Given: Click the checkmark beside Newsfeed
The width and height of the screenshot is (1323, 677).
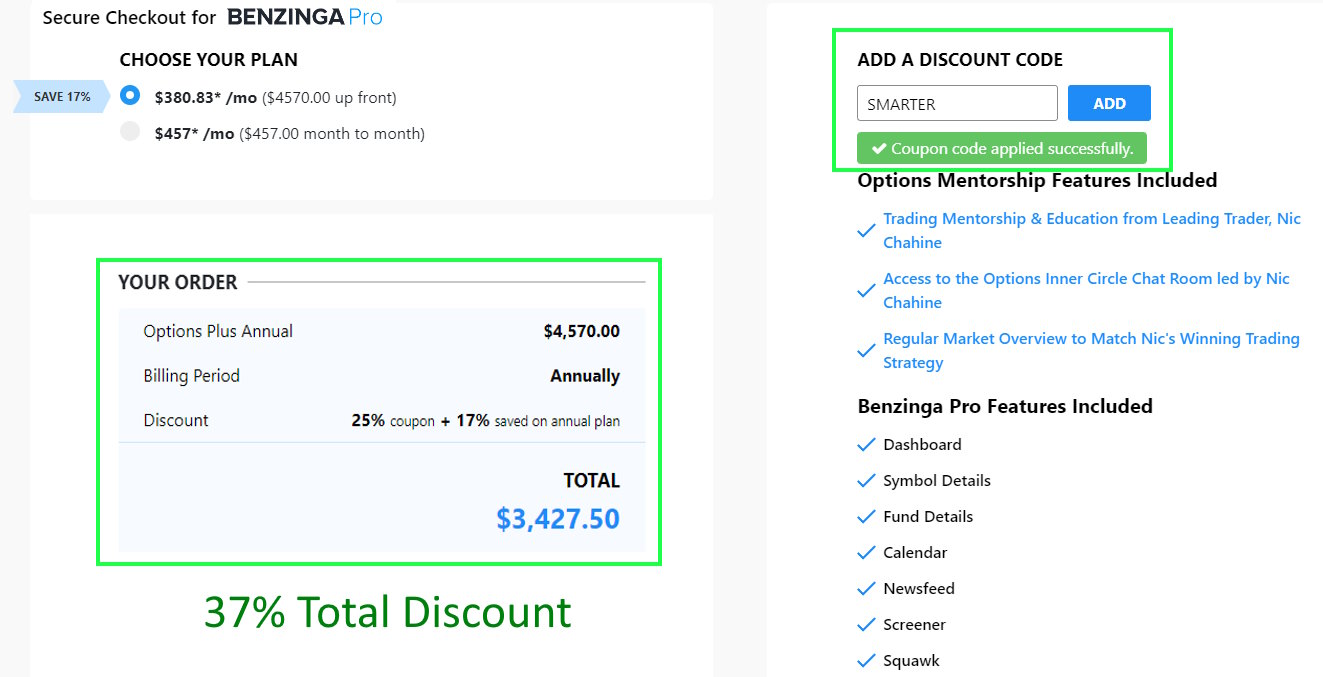Looking at the screenshot, I should tap(866, 588).
